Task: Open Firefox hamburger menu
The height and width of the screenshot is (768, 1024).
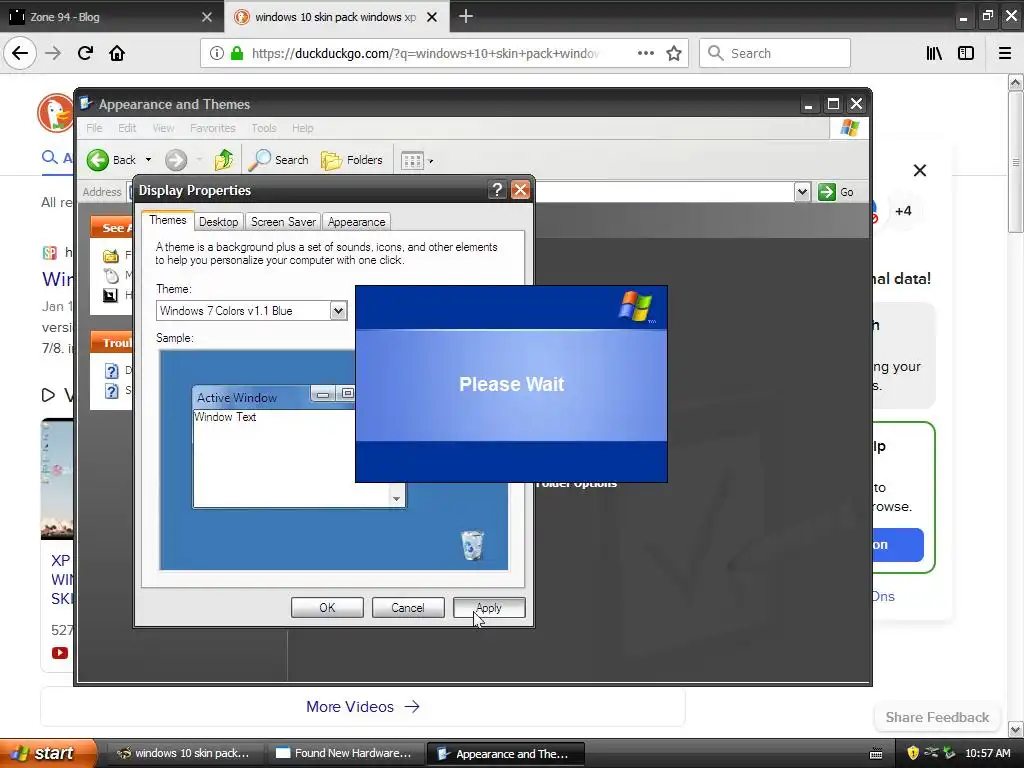Action: tap(1005, 53)
